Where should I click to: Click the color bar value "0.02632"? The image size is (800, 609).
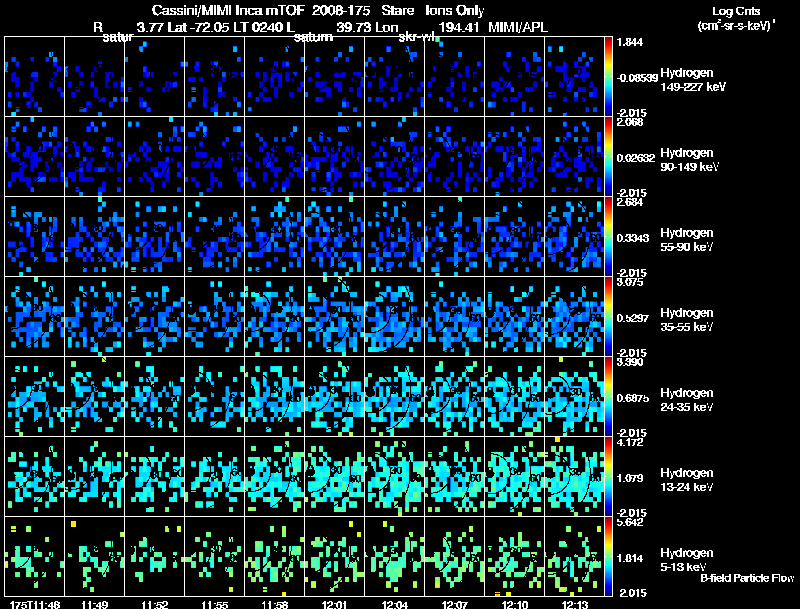click(635, 158)
